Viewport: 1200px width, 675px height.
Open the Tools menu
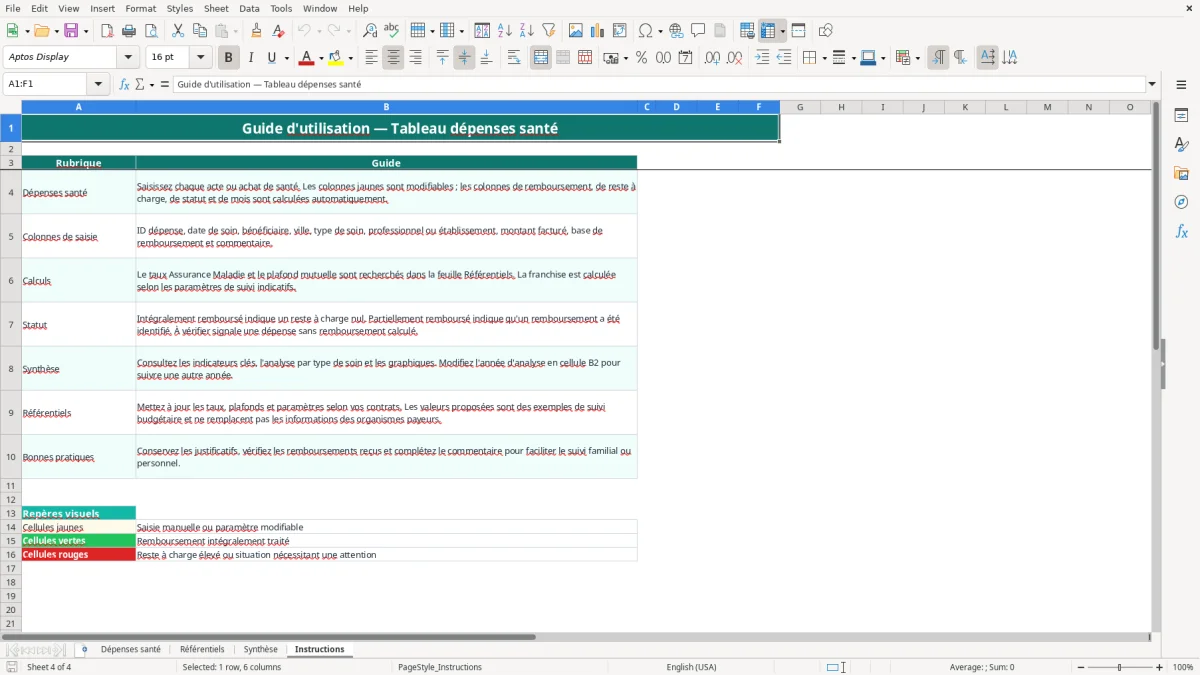pyautogui.click(x=281, y=8)
